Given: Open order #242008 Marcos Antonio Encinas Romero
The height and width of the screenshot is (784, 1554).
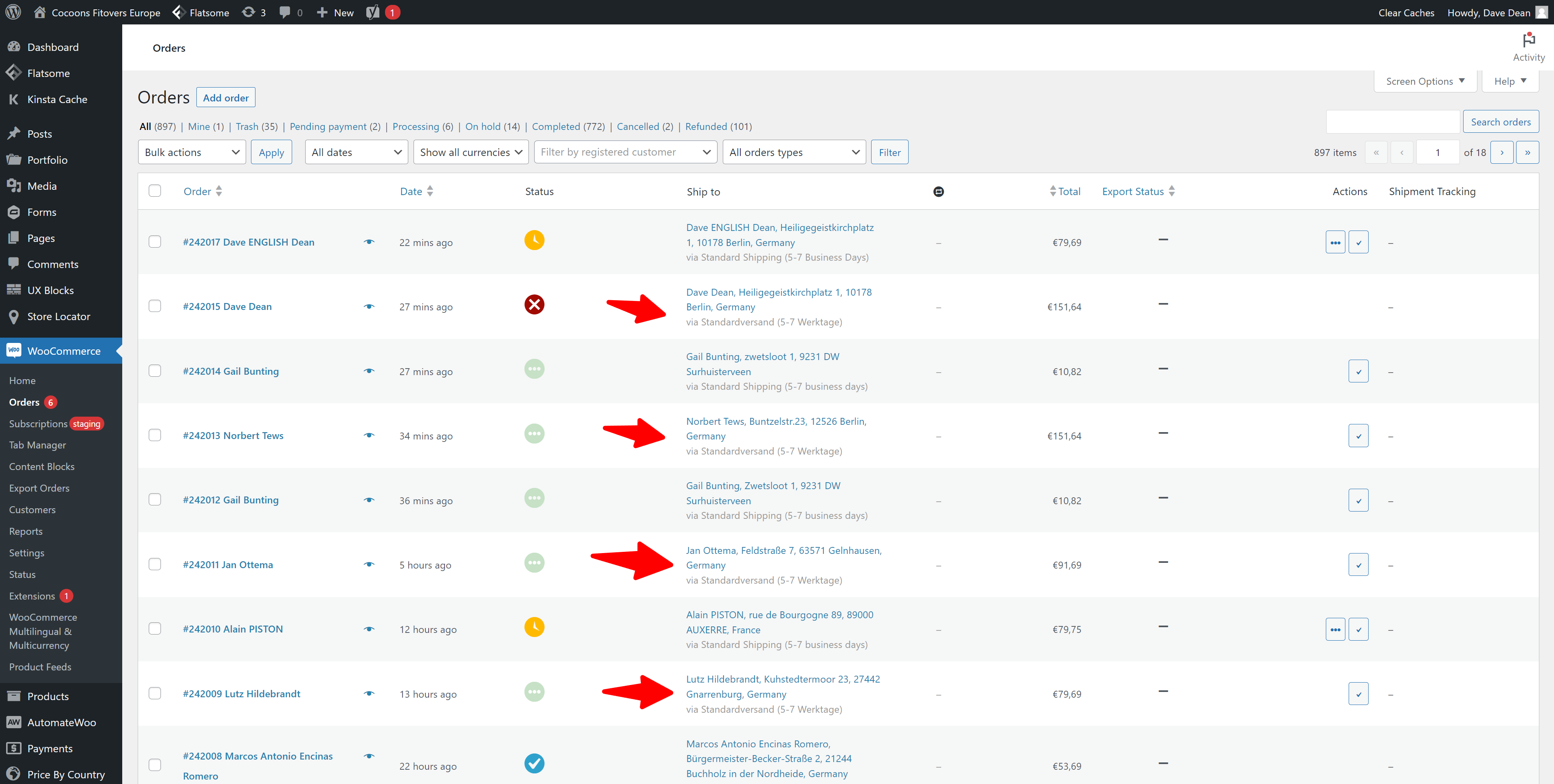Looking at the screenshot, I should [x=258, y=766].
